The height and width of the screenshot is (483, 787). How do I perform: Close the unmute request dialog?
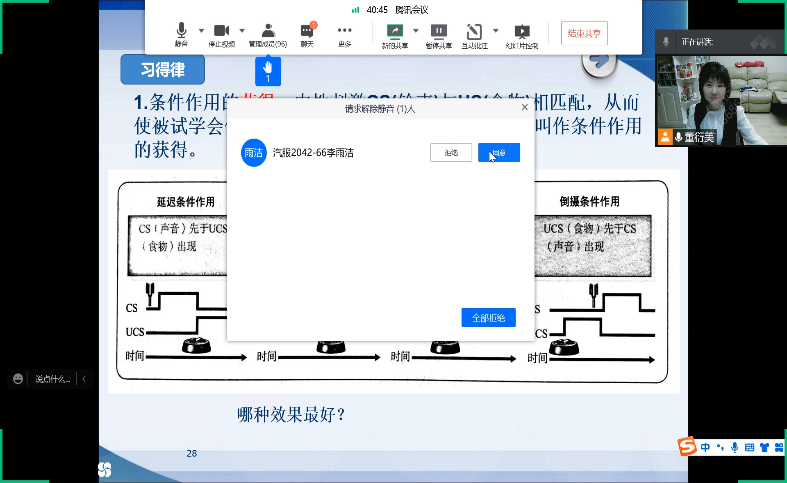point(522,108)
